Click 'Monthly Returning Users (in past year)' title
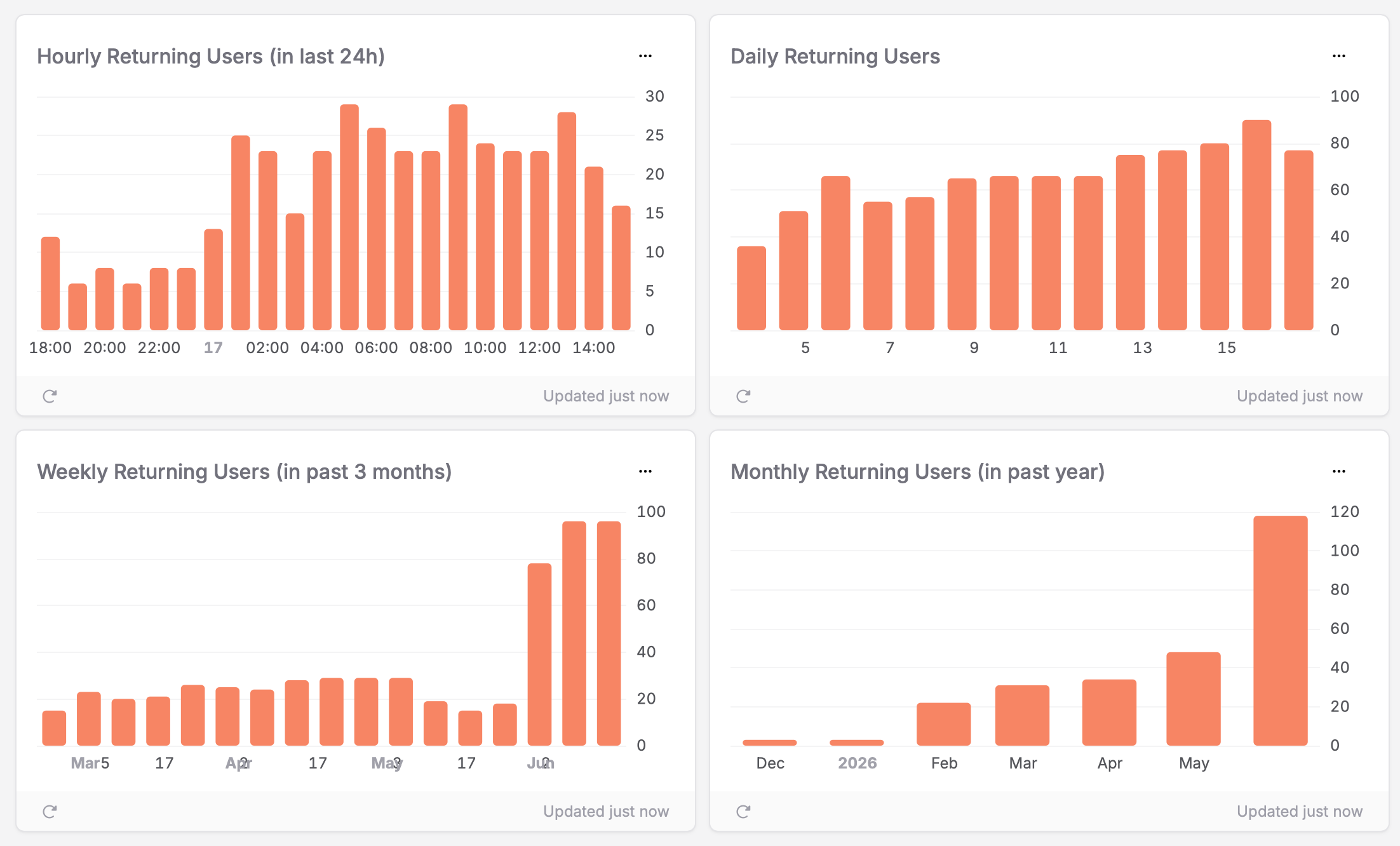 [x=918, y=472]
